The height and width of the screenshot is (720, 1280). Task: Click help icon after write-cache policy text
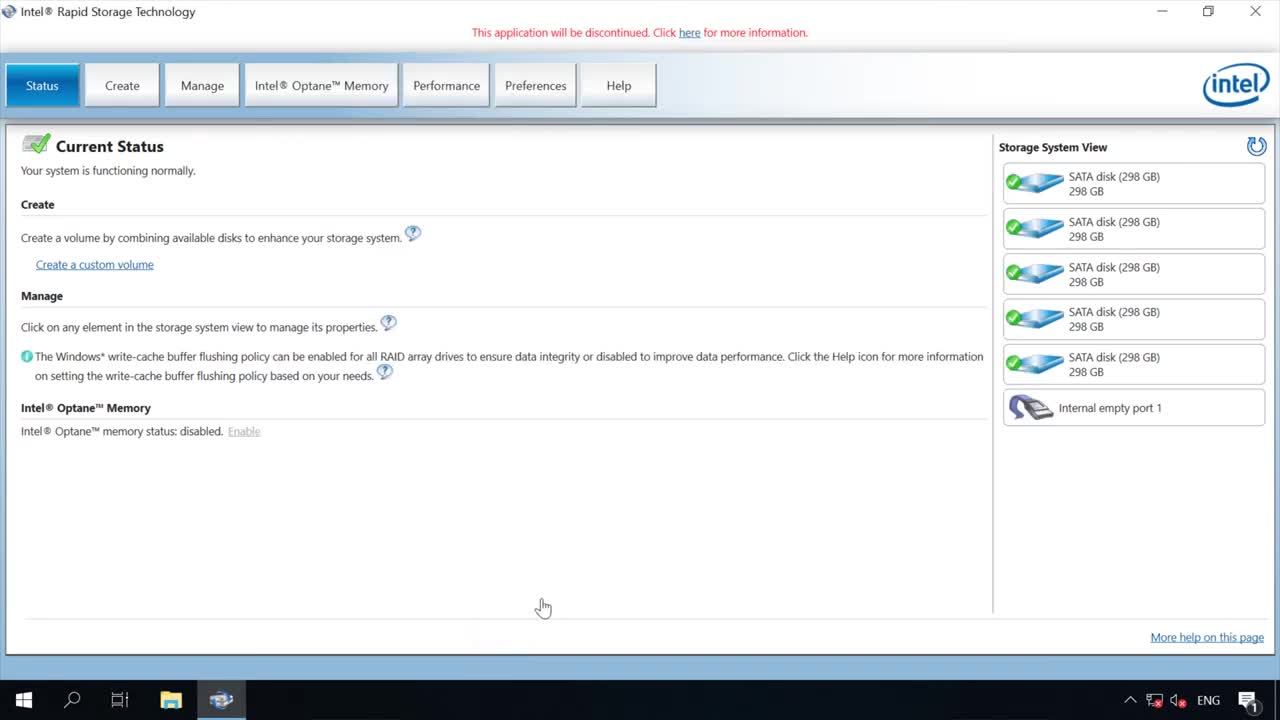(x=385, y=372)
